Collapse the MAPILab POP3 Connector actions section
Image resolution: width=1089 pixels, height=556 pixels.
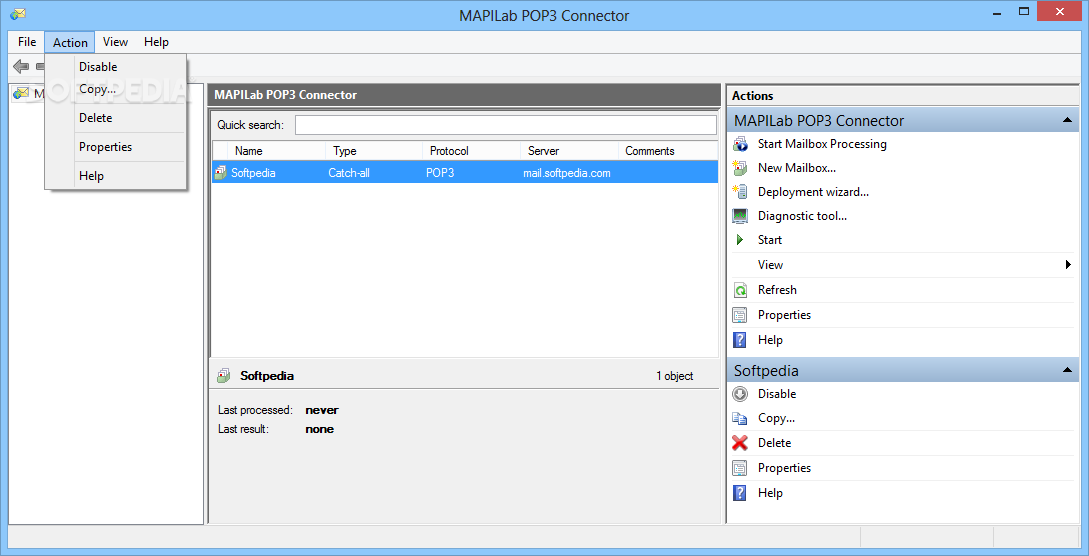[1067, 121]
